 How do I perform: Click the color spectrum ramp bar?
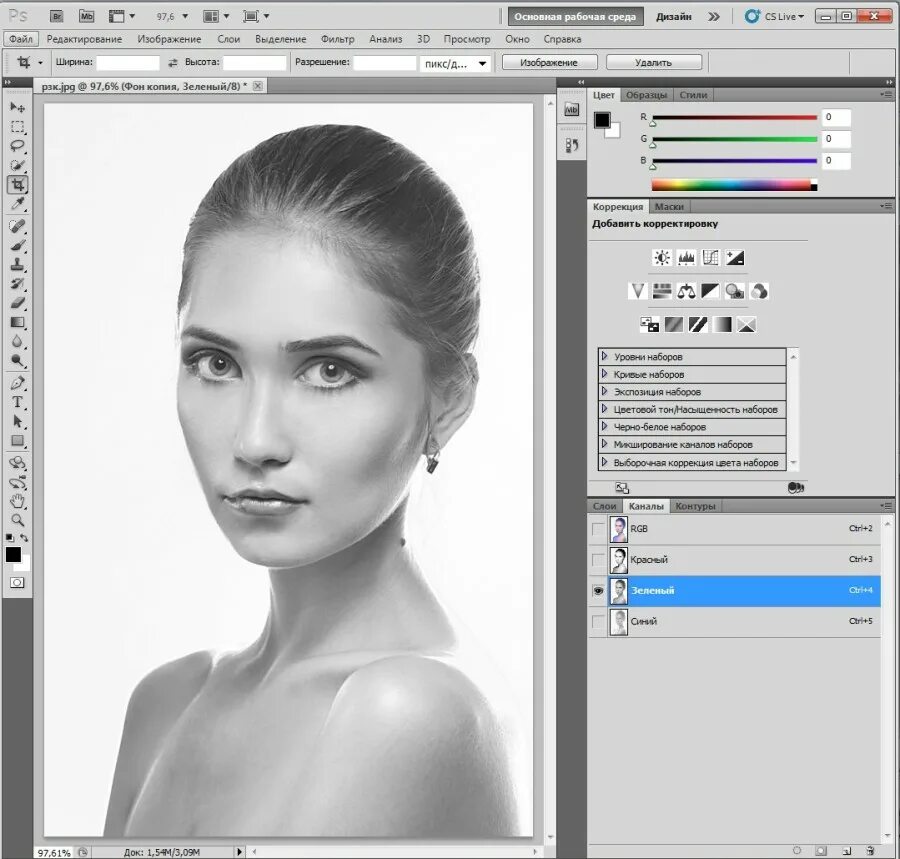click(x=733, y=185)
